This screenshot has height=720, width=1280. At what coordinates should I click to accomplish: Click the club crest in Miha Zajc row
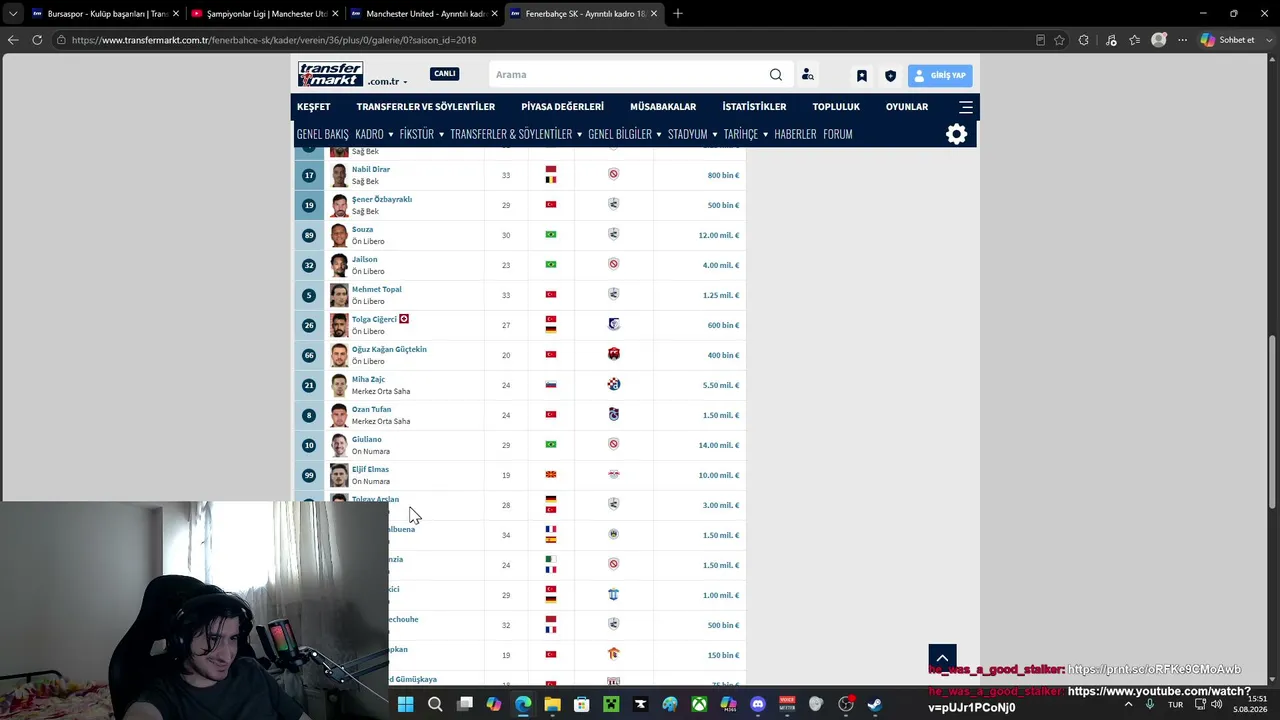[614, 384]
